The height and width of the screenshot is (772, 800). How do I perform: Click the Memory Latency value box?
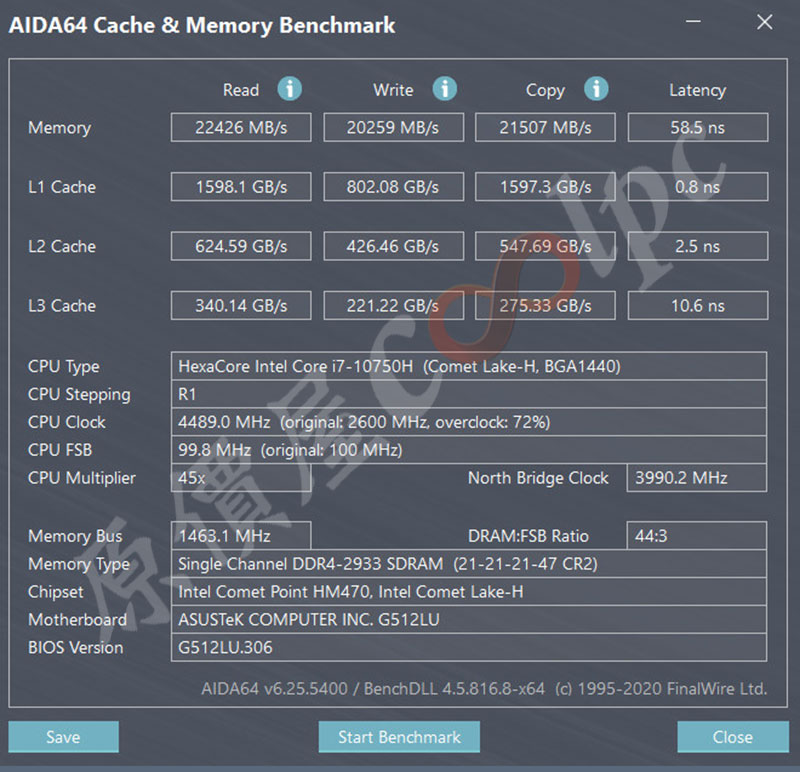point(697,128)
